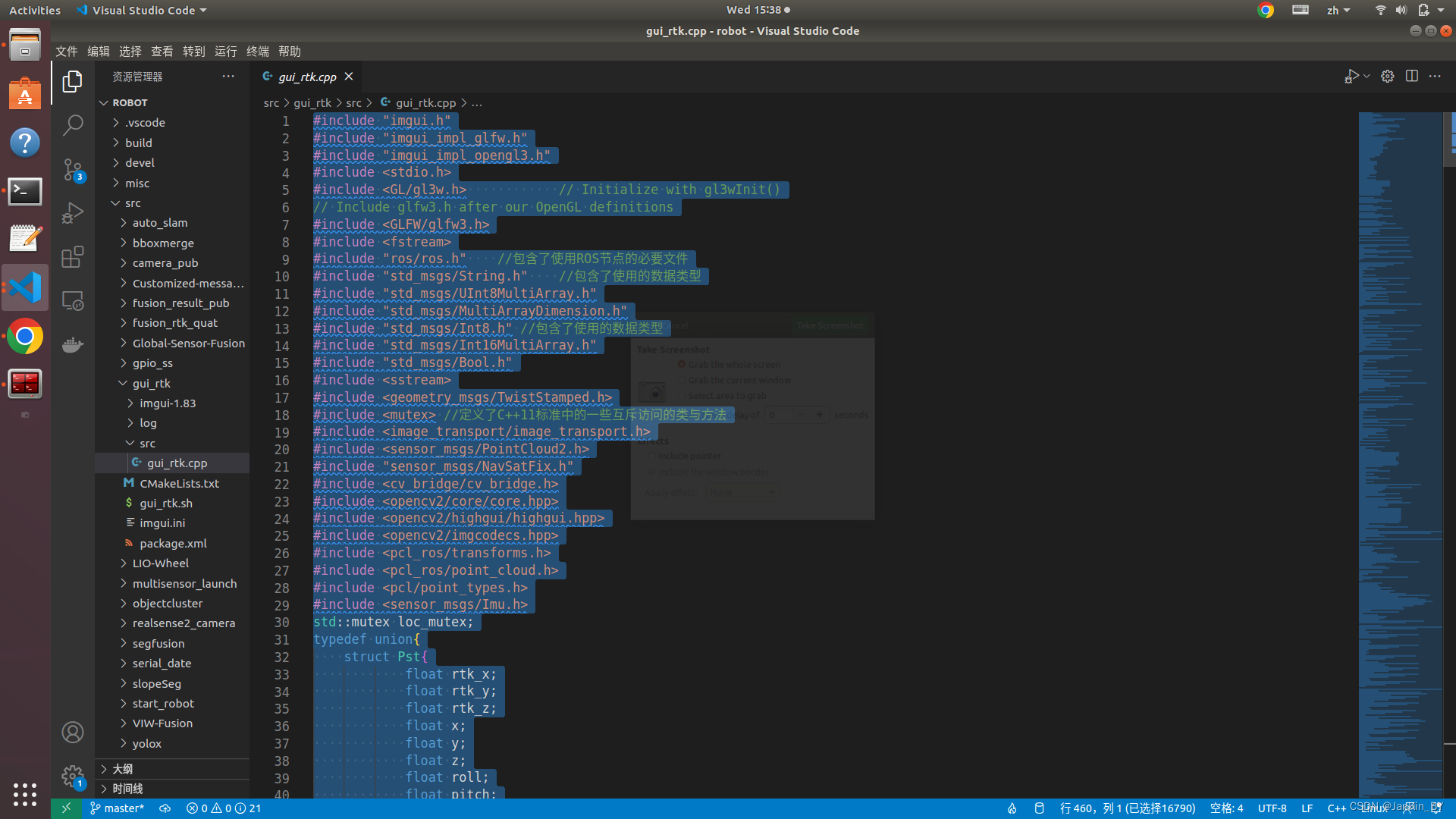Click the Manage gear icon in activity bar
This screenshot has width=1456, height=819.
click(x=73, y=776)
